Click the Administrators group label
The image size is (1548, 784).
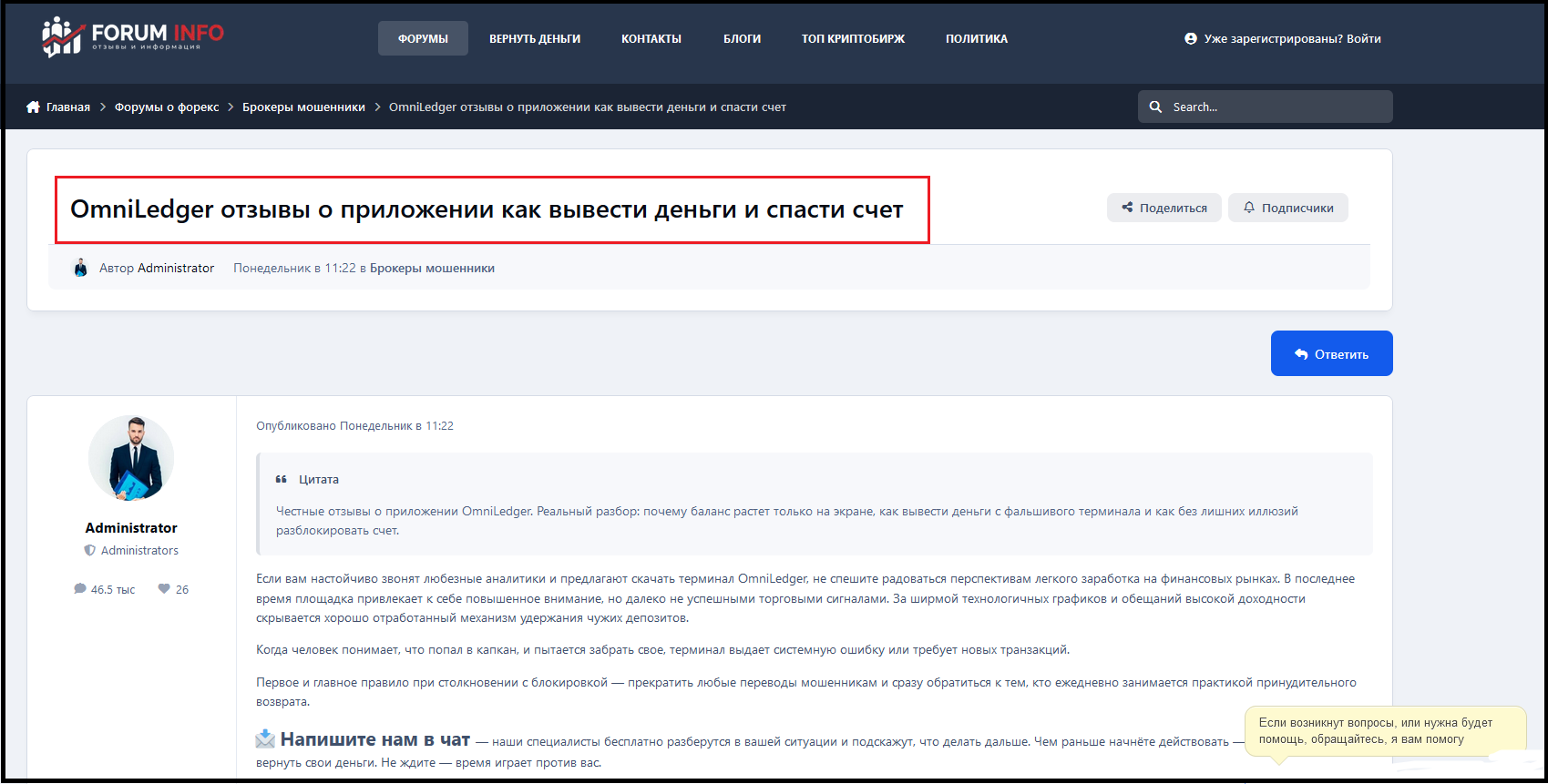click(x=139, y=550)
